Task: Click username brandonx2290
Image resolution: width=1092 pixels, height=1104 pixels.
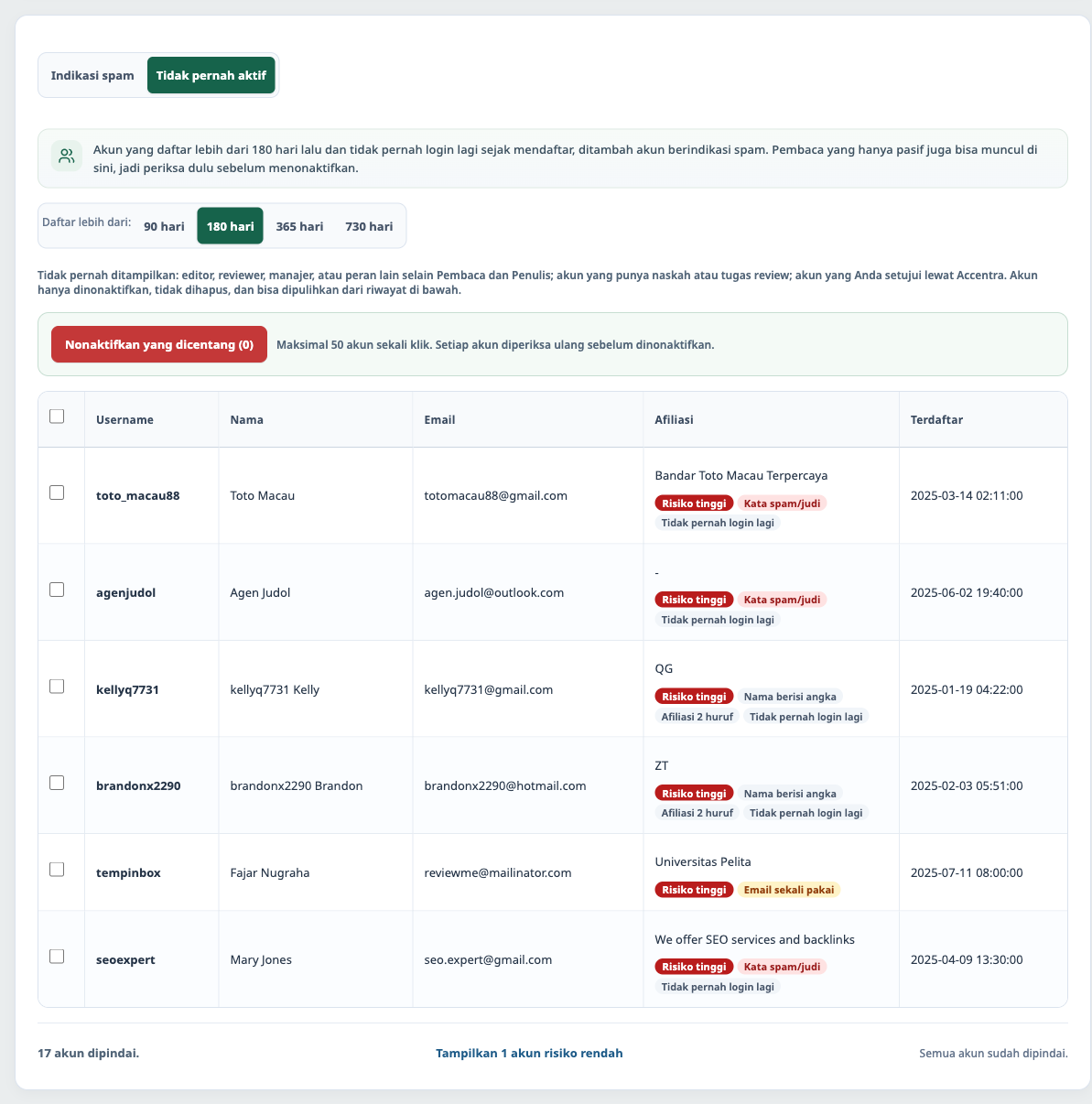Action: 138,785
